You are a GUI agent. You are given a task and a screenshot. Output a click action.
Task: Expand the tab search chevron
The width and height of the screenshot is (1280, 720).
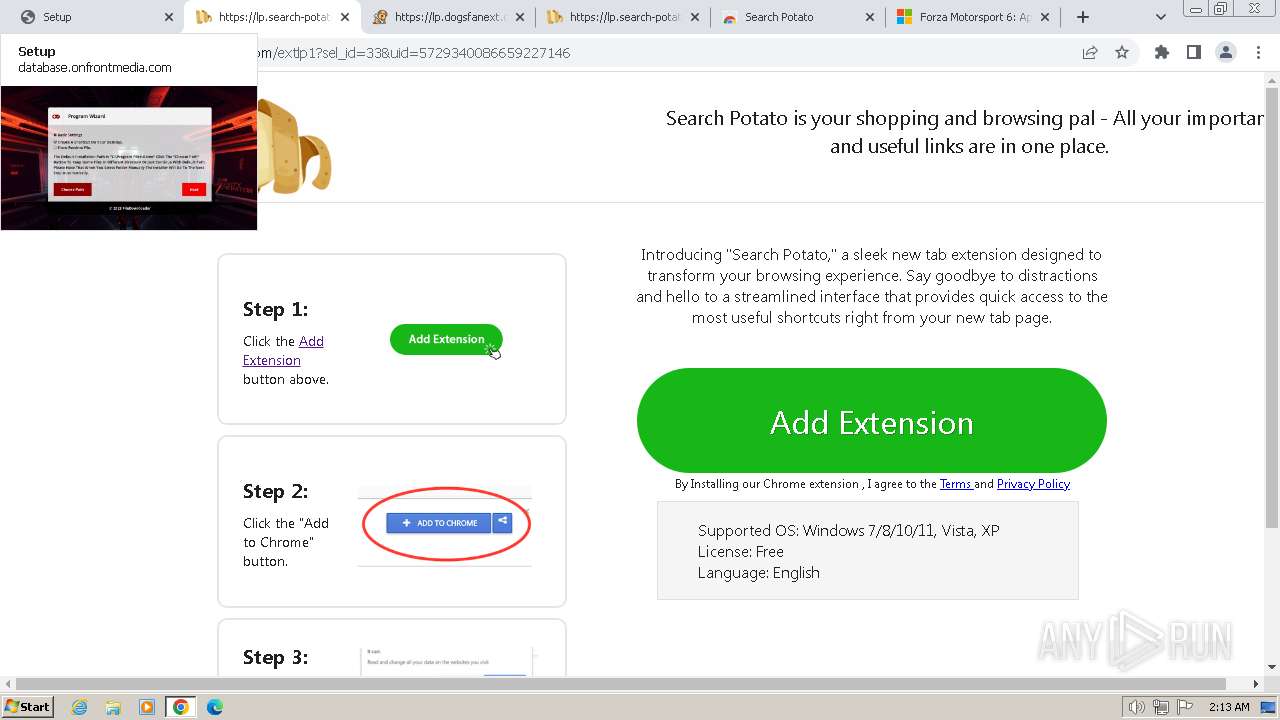click(x=1161, y=17)
